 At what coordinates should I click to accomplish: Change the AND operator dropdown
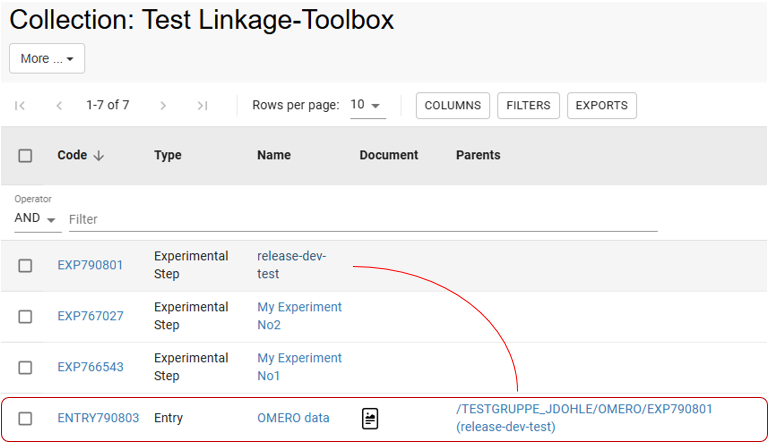click(x=36, y=218)
